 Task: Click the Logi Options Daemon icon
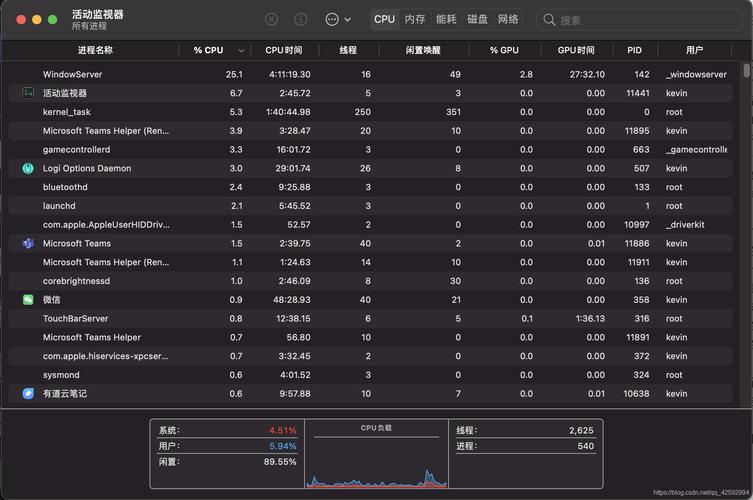[x=28, y=168]
